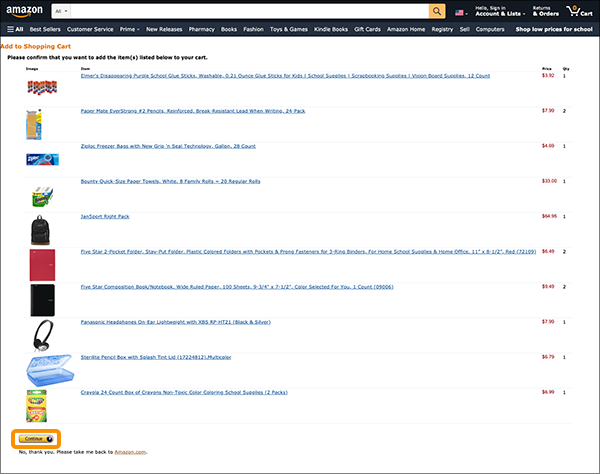Click inside the search text field
600x474 pixels.
pos(249,11)
